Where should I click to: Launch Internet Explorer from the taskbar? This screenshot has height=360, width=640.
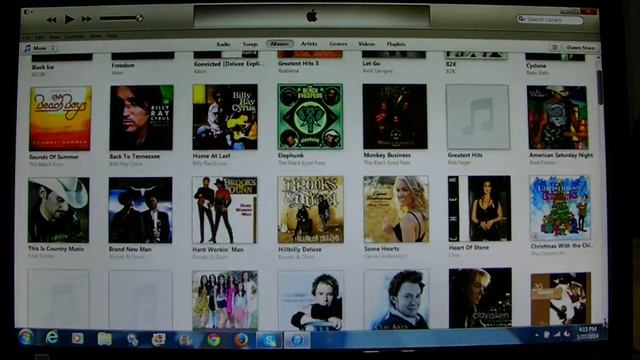point(52,338)
